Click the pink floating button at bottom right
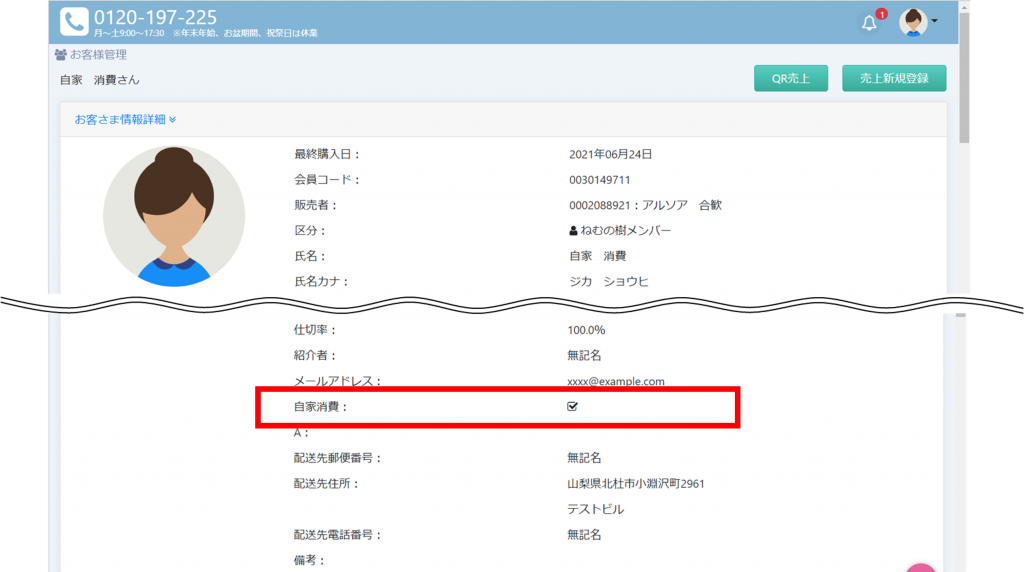Screen dimensions: 1024x572 tap(921, 567)
